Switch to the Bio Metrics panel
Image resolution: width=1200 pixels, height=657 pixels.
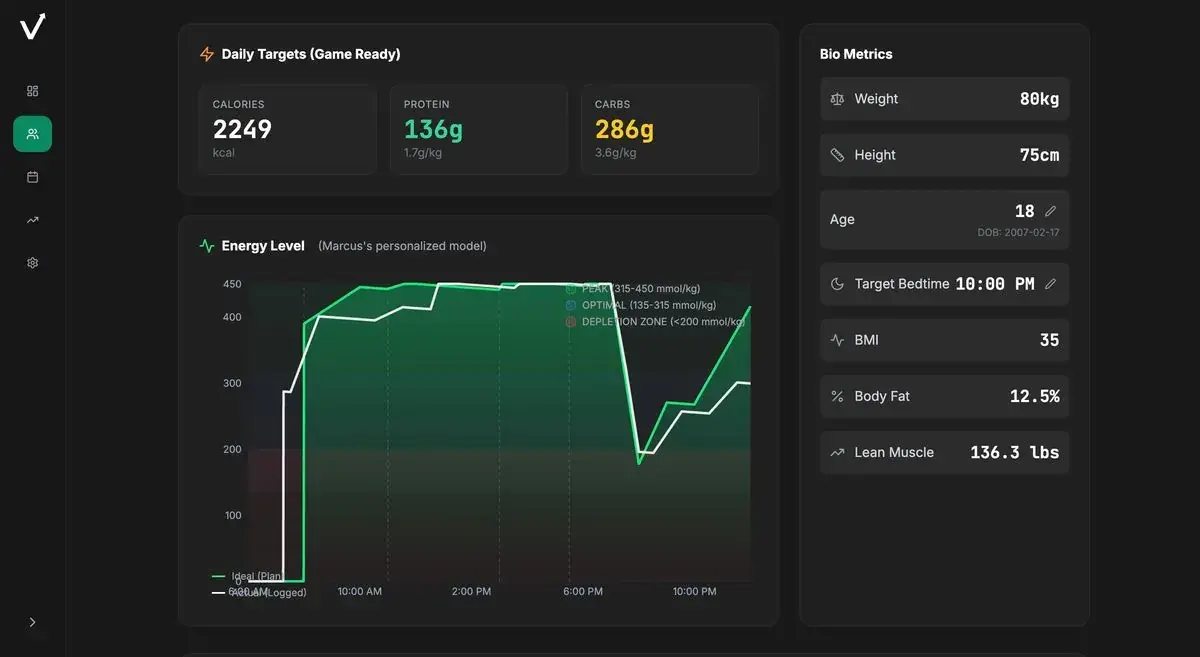point(854,54)
